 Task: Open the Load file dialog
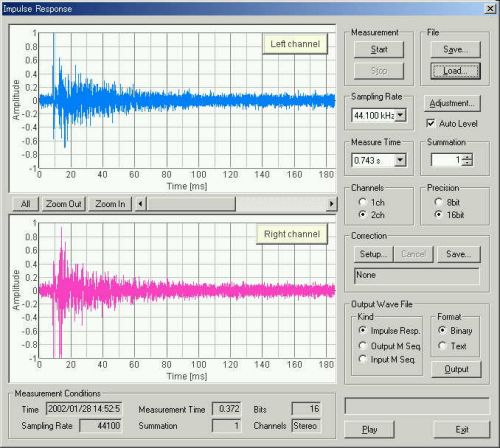455,71
